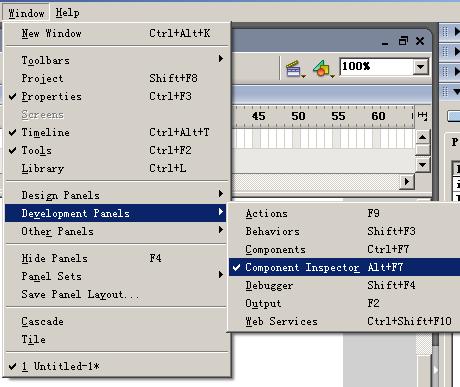Show the Library panel

point(117,168)
